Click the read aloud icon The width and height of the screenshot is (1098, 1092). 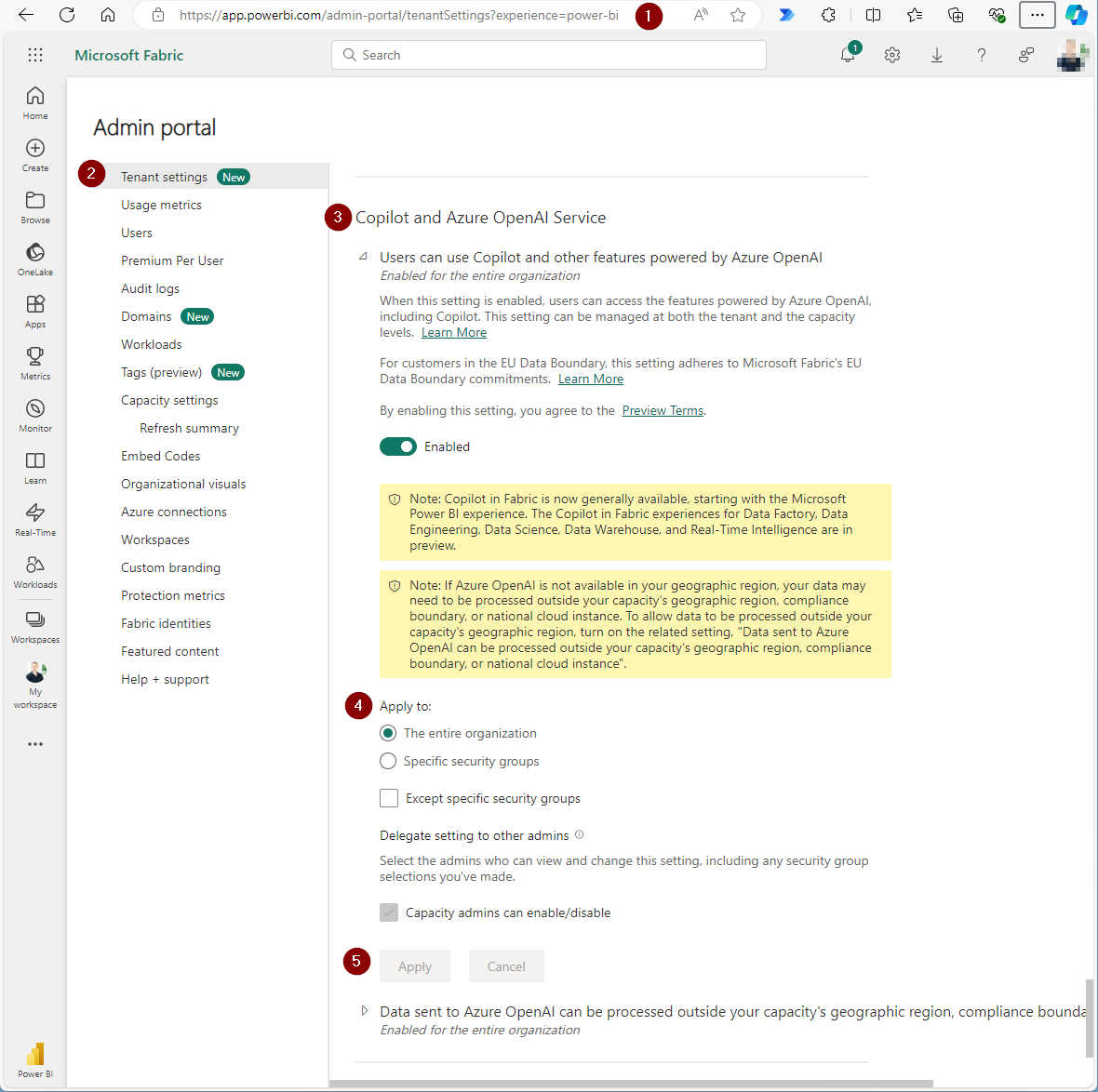point(701,15)
